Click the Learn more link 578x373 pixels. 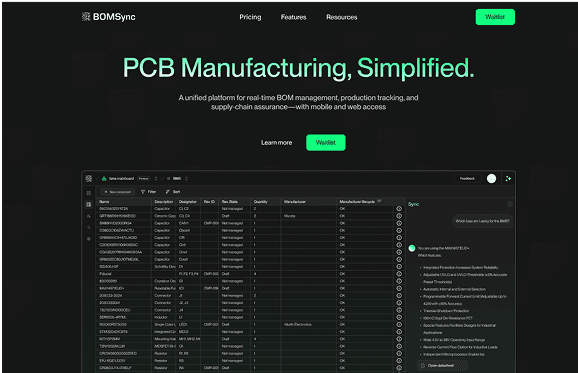[276, 143]
